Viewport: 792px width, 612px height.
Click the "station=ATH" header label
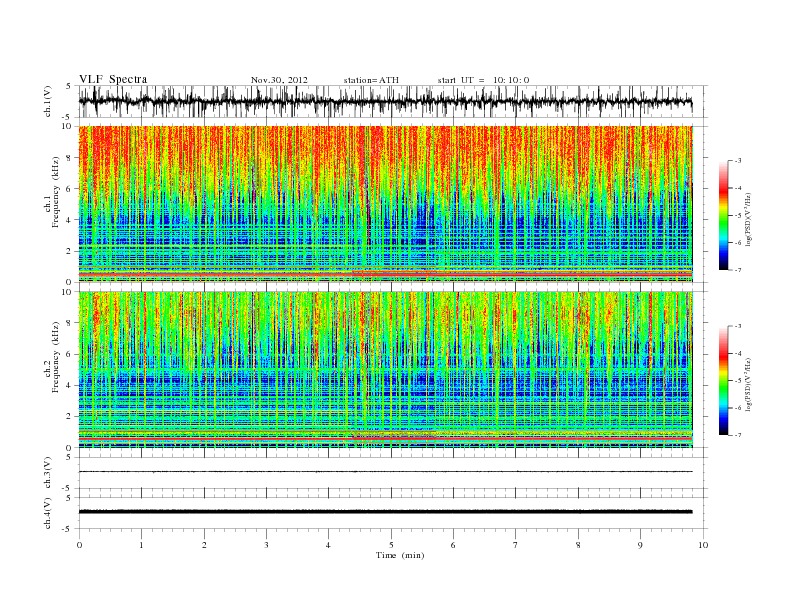371,80
